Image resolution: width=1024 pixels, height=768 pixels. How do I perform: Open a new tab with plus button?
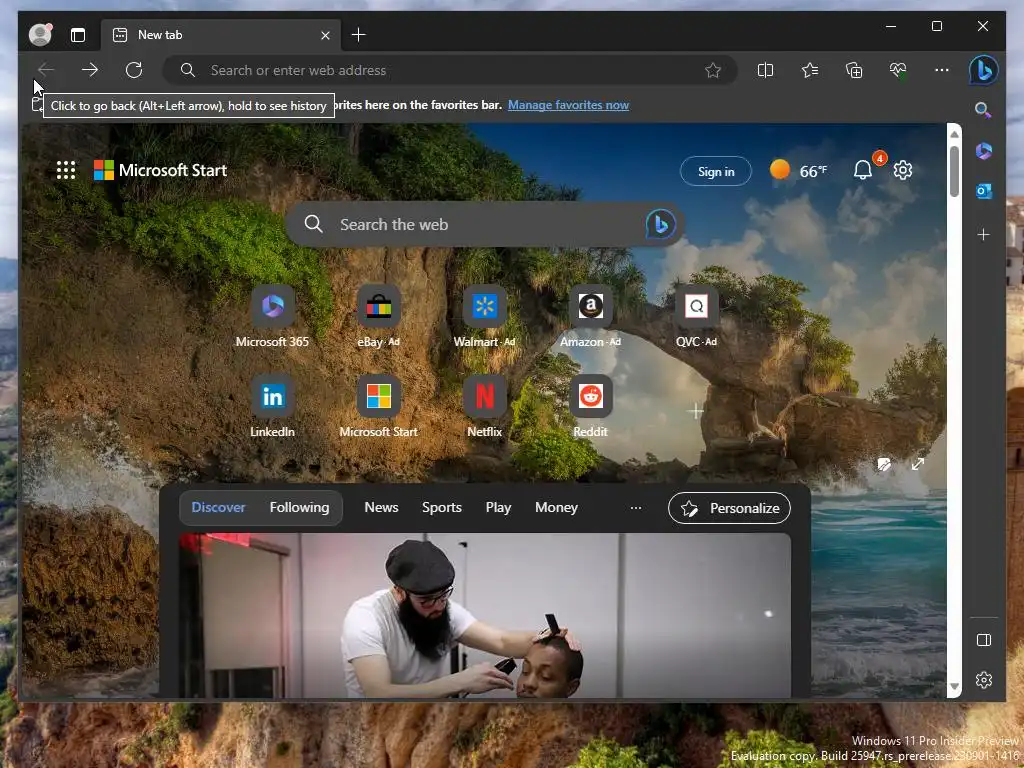359,35
